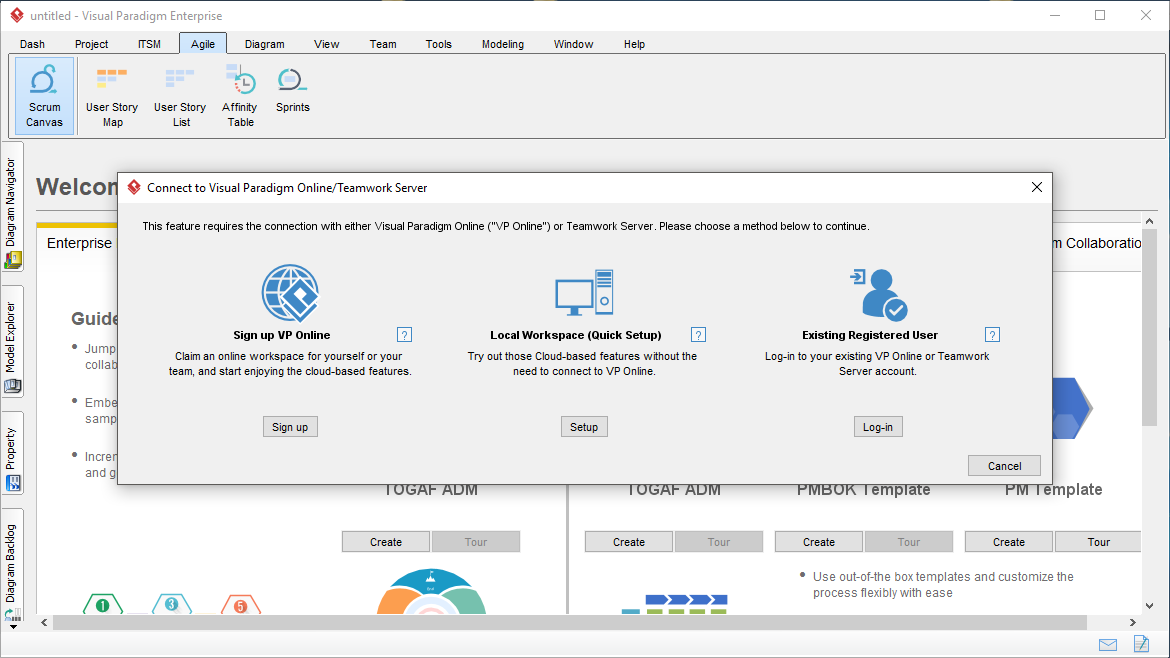The height and width of the screenshot is (658, 1170).
Task: Open help for Local Workspace Quick Setup
Action: (698, 335)
